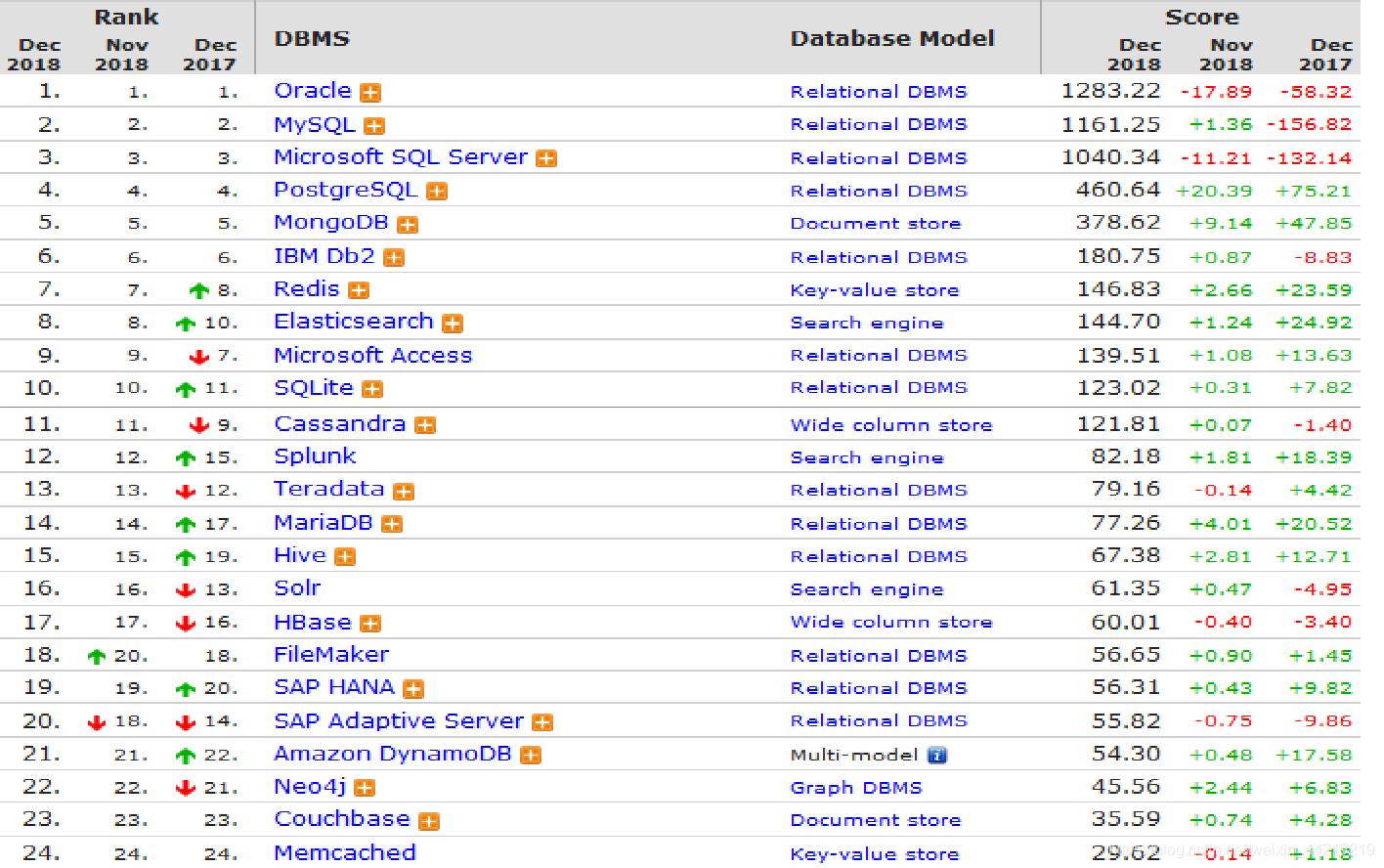This screenshot has width=1384, height=868.
Task: Open Wide column store link for HBase
Action: pos(891,622)
